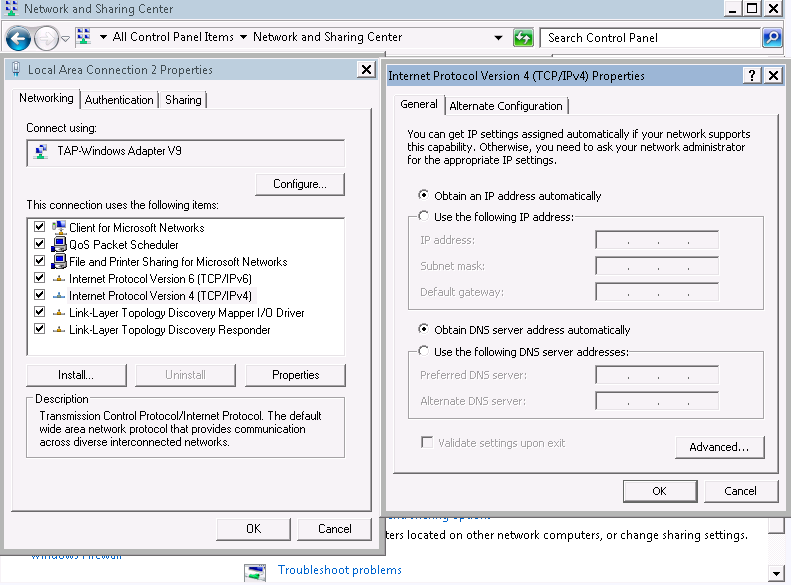Select QoS Packet Scheduler row text
The image size is (791, 585).
point(124,245)
